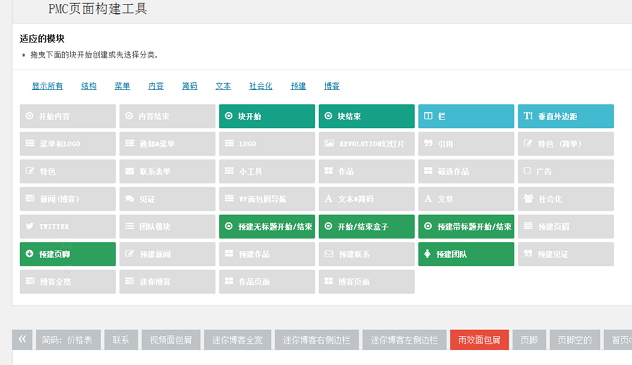632x365 pixels.
Task: Click the square icon on 广告 module
Action: click(x=527, y=171)
